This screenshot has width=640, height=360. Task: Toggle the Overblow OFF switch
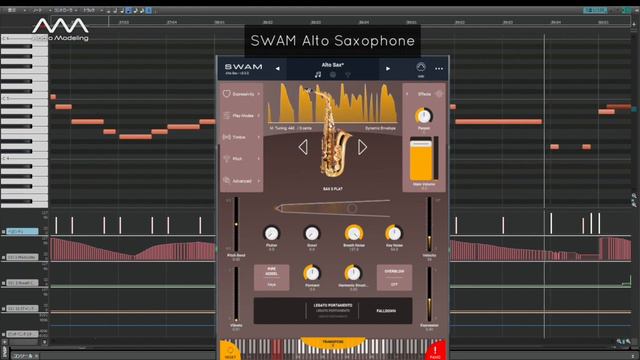click(394, 278)
